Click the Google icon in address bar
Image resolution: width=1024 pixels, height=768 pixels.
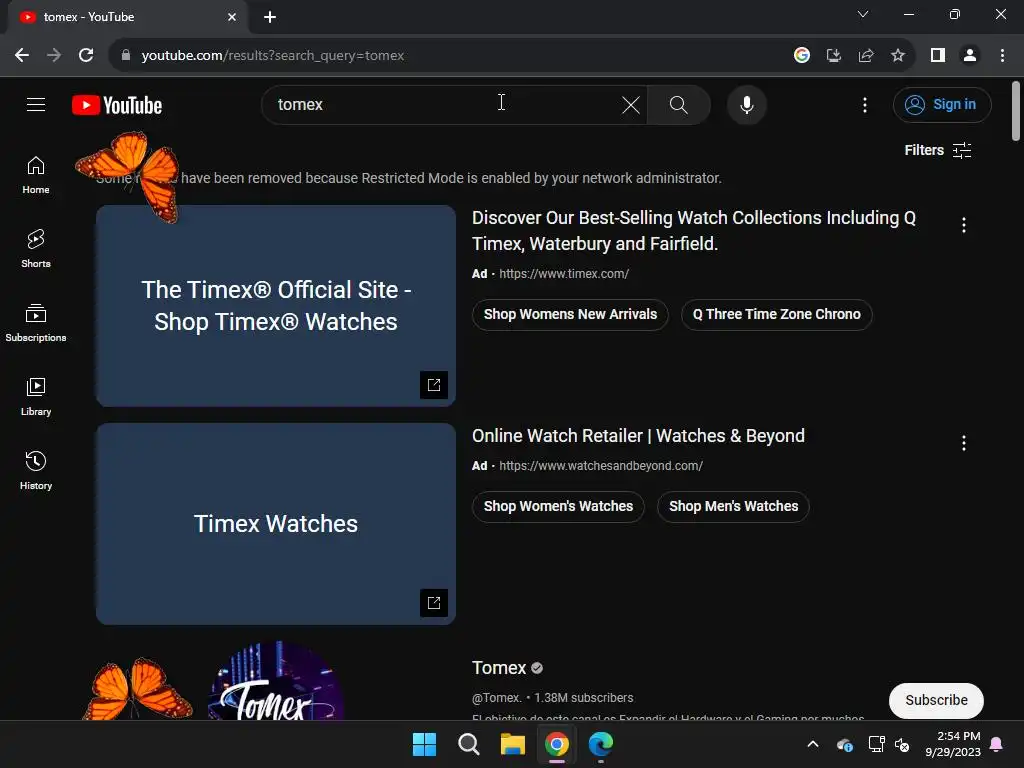point(802,56)
